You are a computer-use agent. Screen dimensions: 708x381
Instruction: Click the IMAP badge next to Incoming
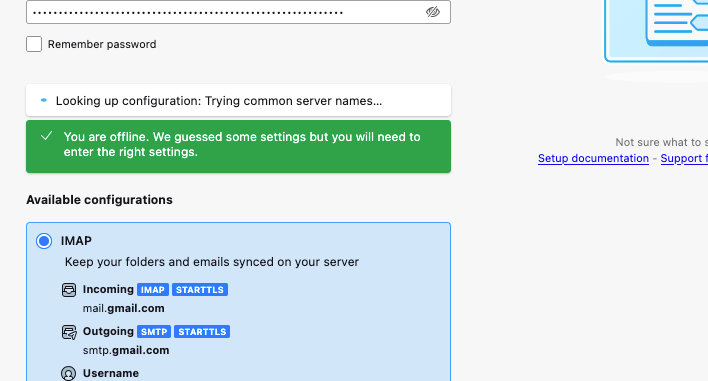tap(153, 290)
